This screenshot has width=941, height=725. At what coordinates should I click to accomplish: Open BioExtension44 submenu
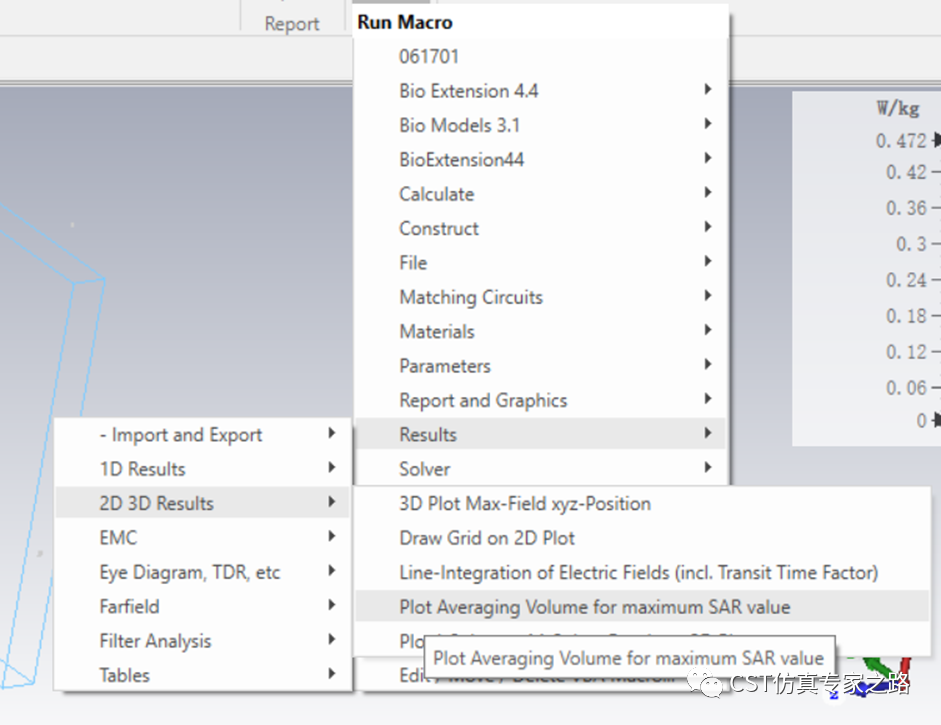tap(541, 159)
